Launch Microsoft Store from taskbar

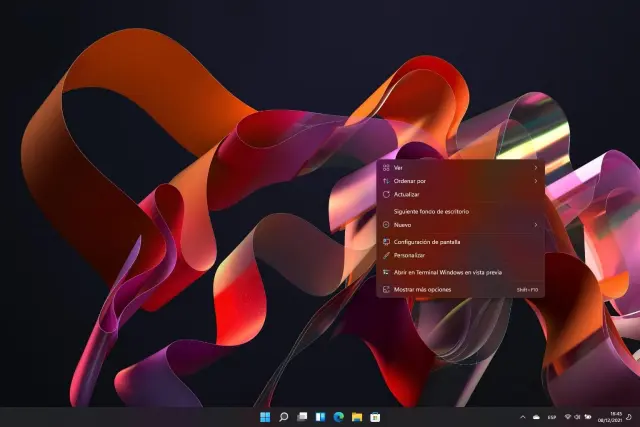click(374, 416)
